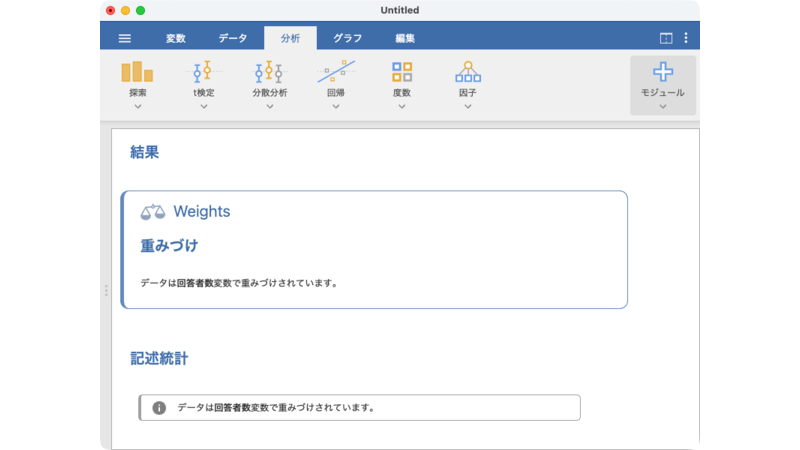Viewport: 800px width, 450px height.
Task: Expand the arrow below 度数
Action: 401,106
